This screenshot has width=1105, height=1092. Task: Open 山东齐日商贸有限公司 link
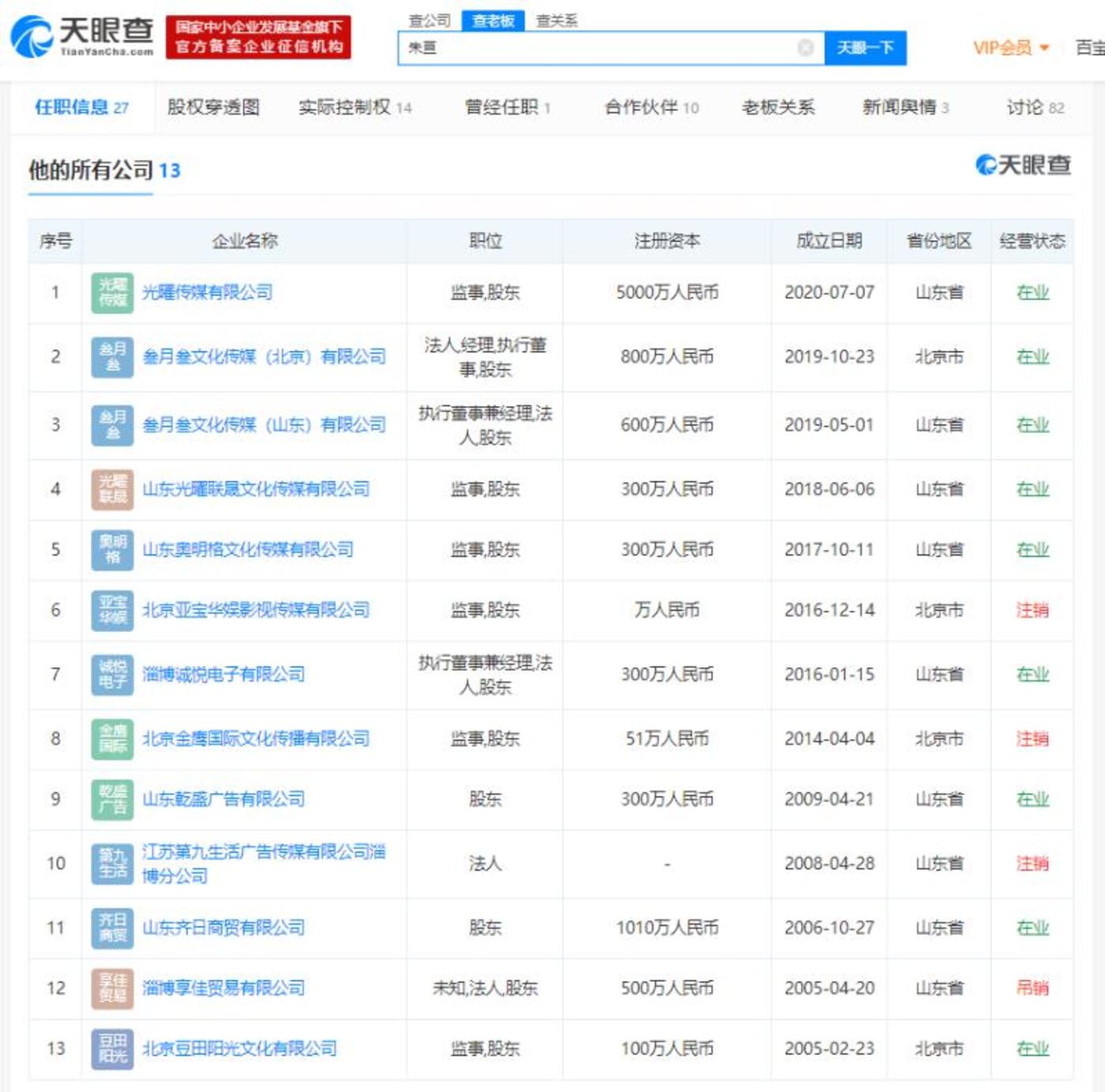pyautogui.click(x=224, y=928)
